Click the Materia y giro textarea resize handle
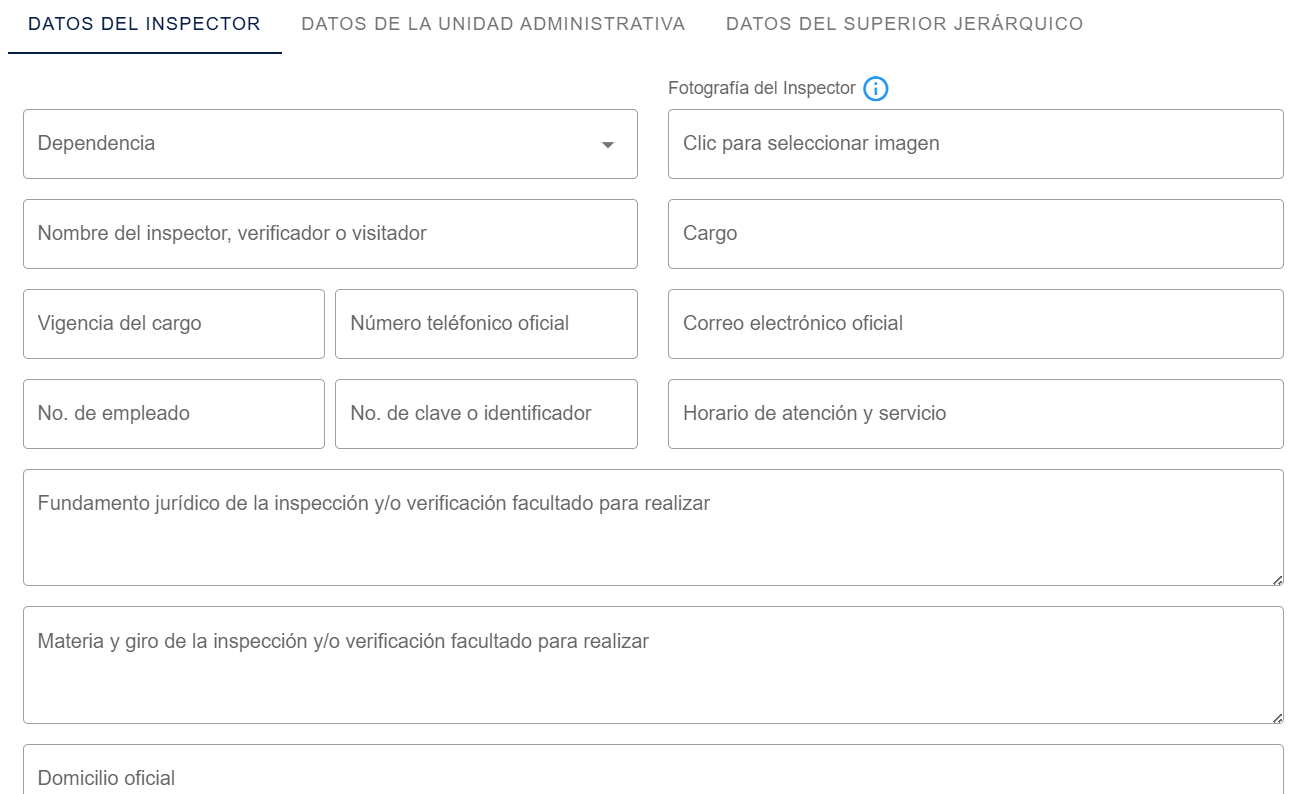1305x794 pixels. click(x=1278, y=718)
